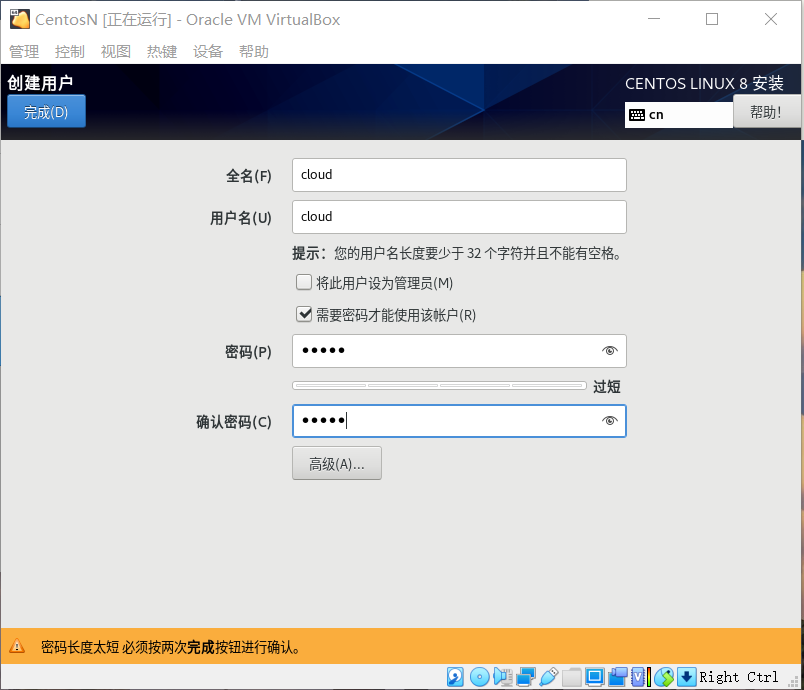Viewport: 804px width, 690px height.
Task: Open the 高级(A)... advanced settings dialog
Action: pos(336,462)
